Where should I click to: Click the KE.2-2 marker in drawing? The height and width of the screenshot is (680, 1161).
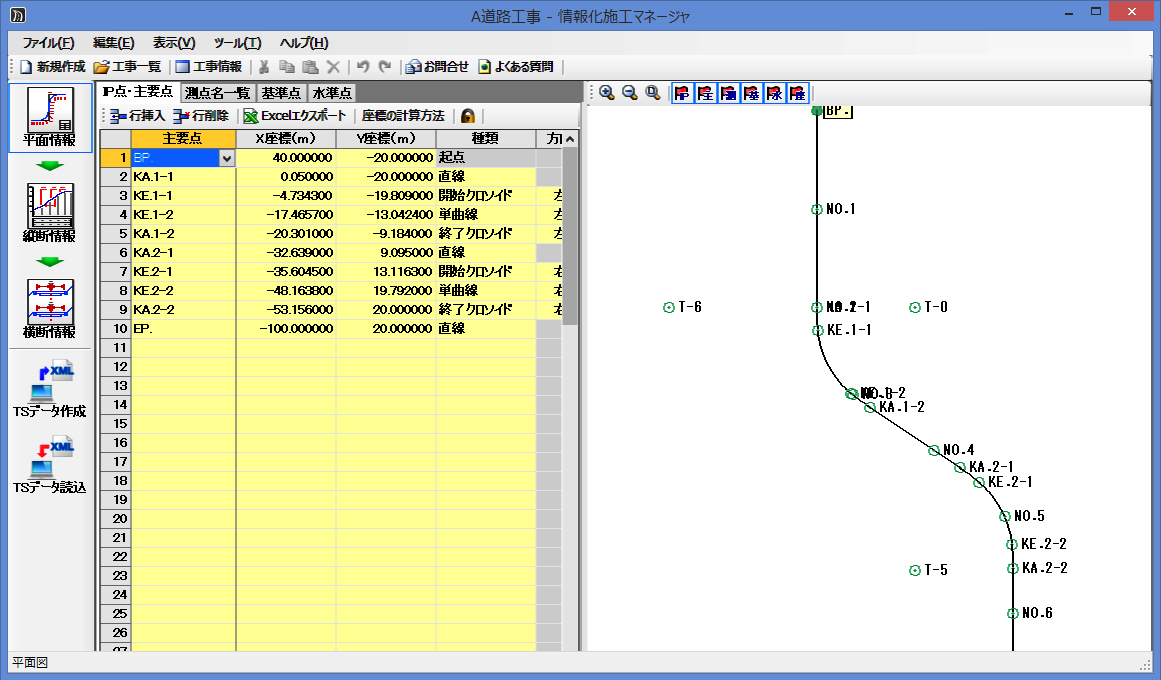pos(1011,544)
